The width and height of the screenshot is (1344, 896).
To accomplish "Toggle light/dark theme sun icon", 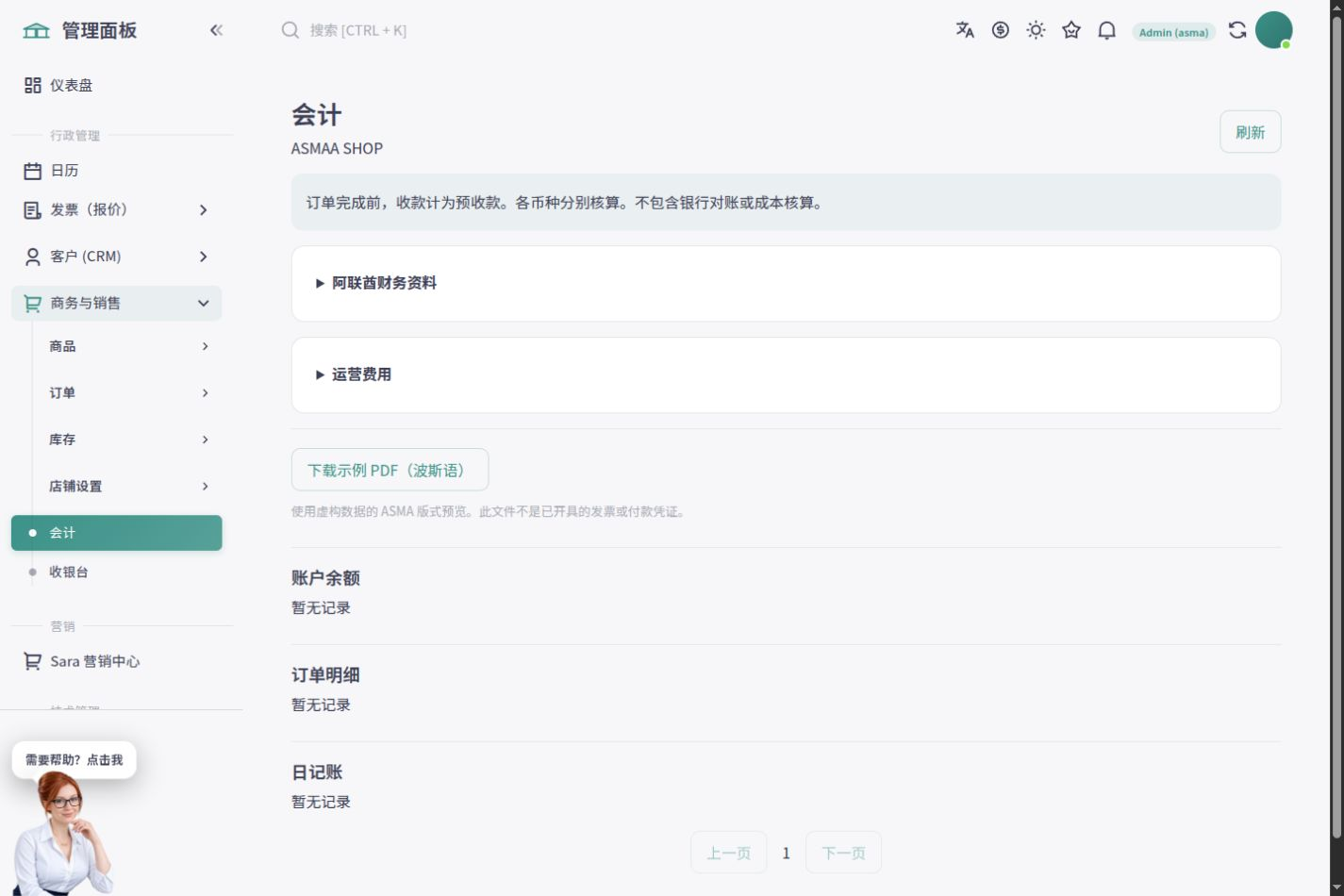I will tap(1036, 30).
